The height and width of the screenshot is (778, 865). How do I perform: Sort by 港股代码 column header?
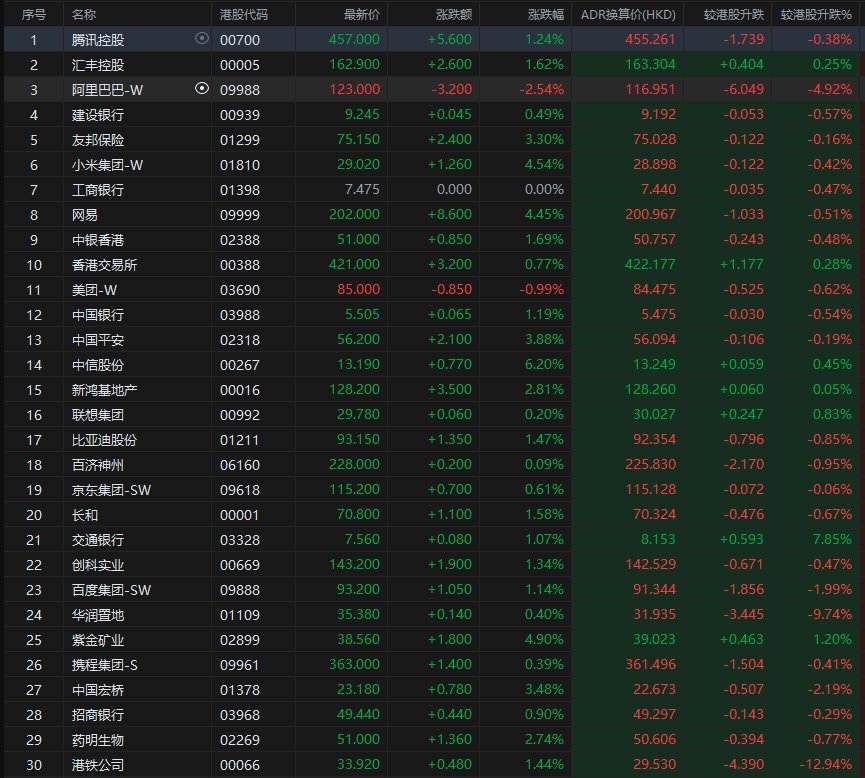pos(244,14)
